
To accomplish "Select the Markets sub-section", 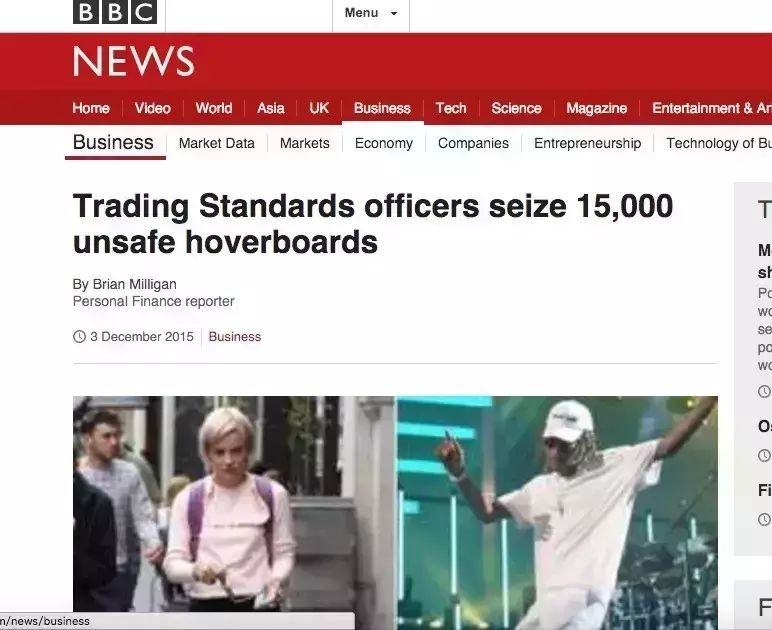I will pos(305,143).
